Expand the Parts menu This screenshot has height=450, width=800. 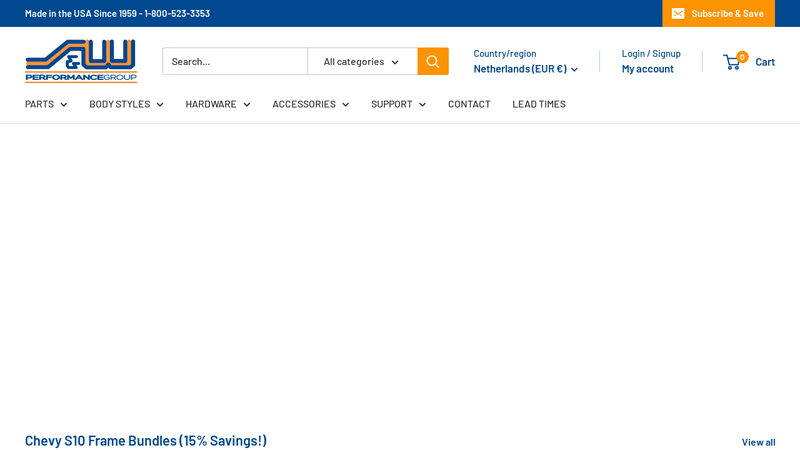[x=46, y=104]
